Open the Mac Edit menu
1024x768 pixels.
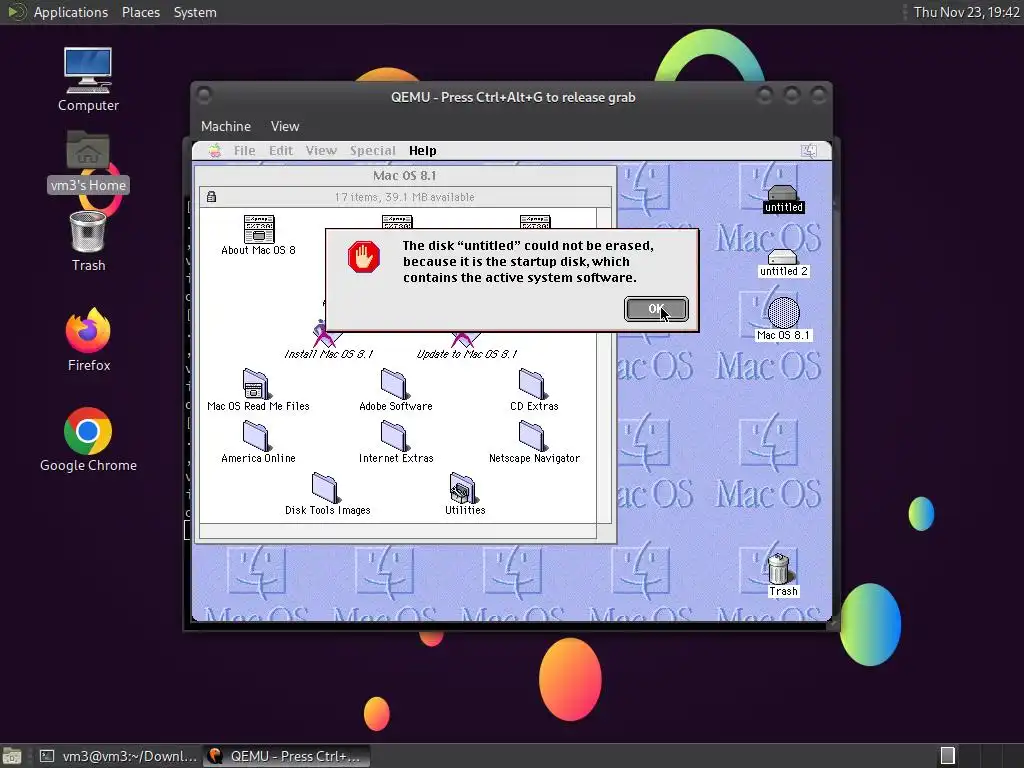pos(281,151)
